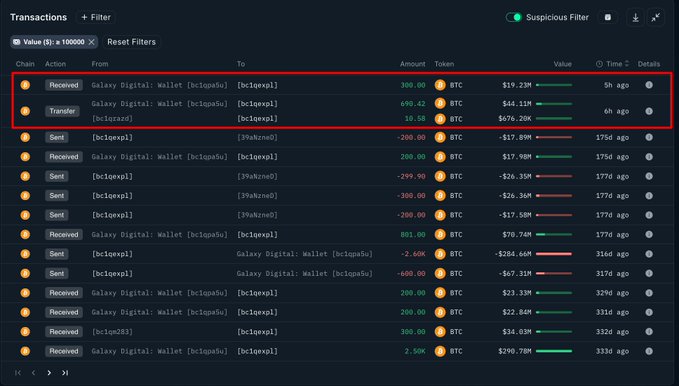
Task: Open Galaxy Digital recipient in the 317d ago row
Action: coord(304,273)
